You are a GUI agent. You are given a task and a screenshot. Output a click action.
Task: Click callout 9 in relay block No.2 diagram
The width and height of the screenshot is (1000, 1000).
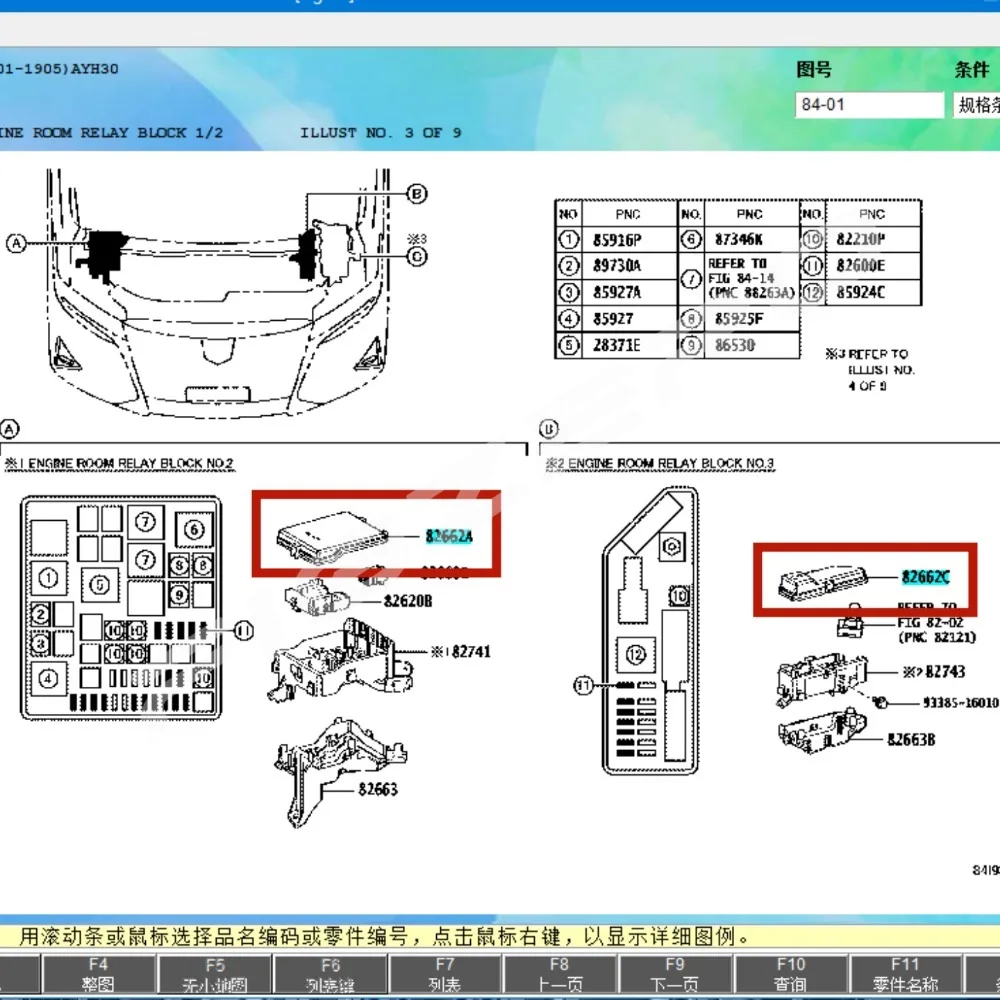pos(179,595)
